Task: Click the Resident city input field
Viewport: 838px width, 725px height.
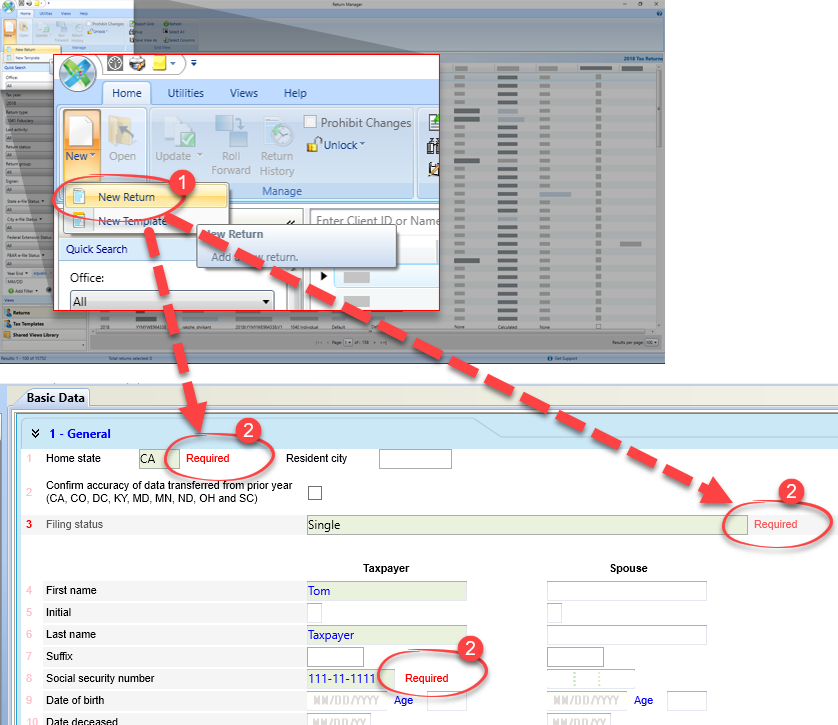Action: [415, 459]
